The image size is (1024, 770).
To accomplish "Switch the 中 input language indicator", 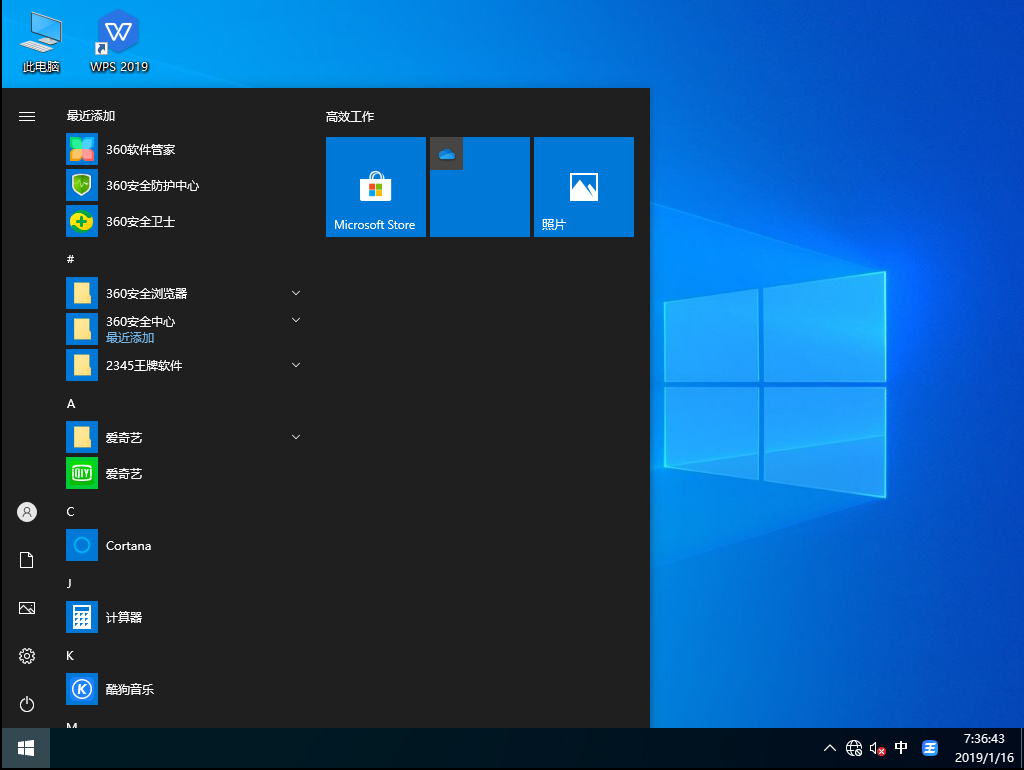I will (901, 748).
